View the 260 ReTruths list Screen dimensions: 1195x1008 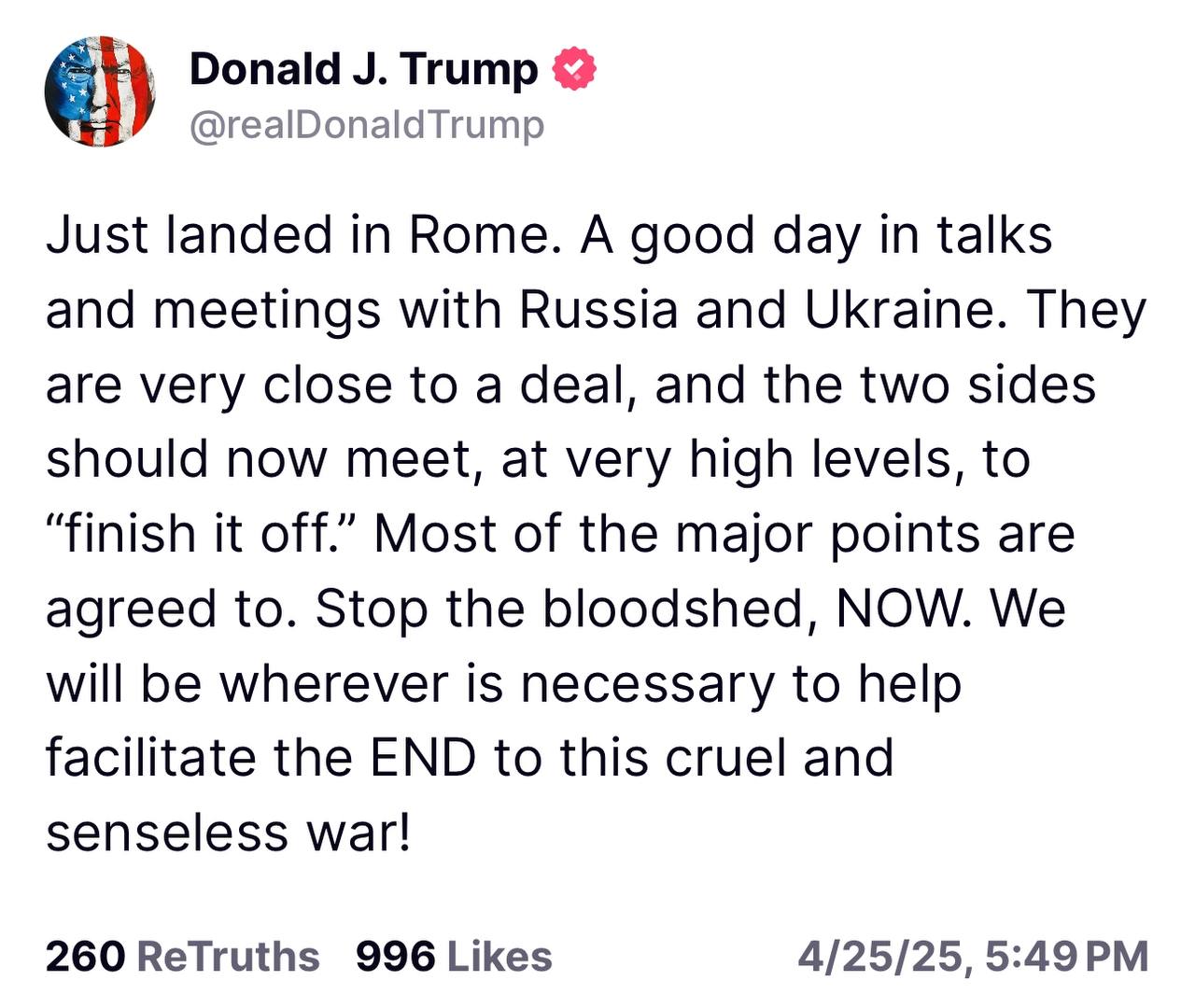pyautogui.click(x=183, y=957)
